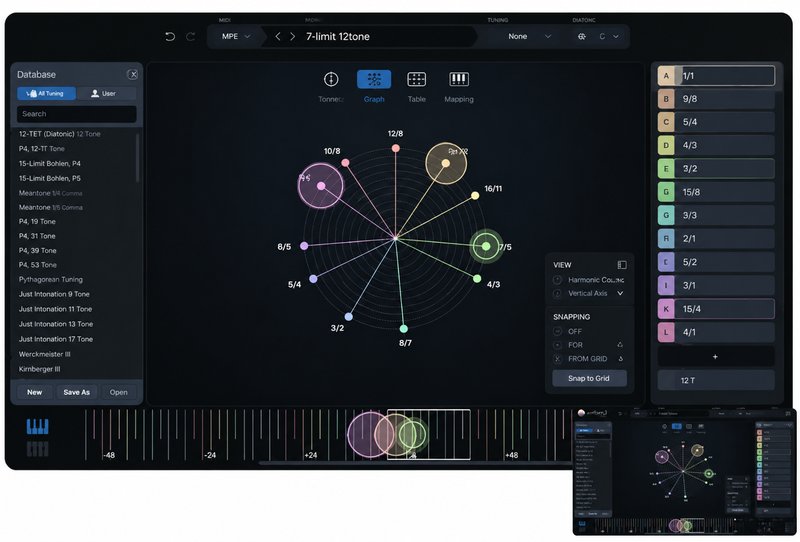Screen dimensions: 800x542
Task: Select 15-Limit Bohlen, P4 tuning
Action: click(49, 163)
